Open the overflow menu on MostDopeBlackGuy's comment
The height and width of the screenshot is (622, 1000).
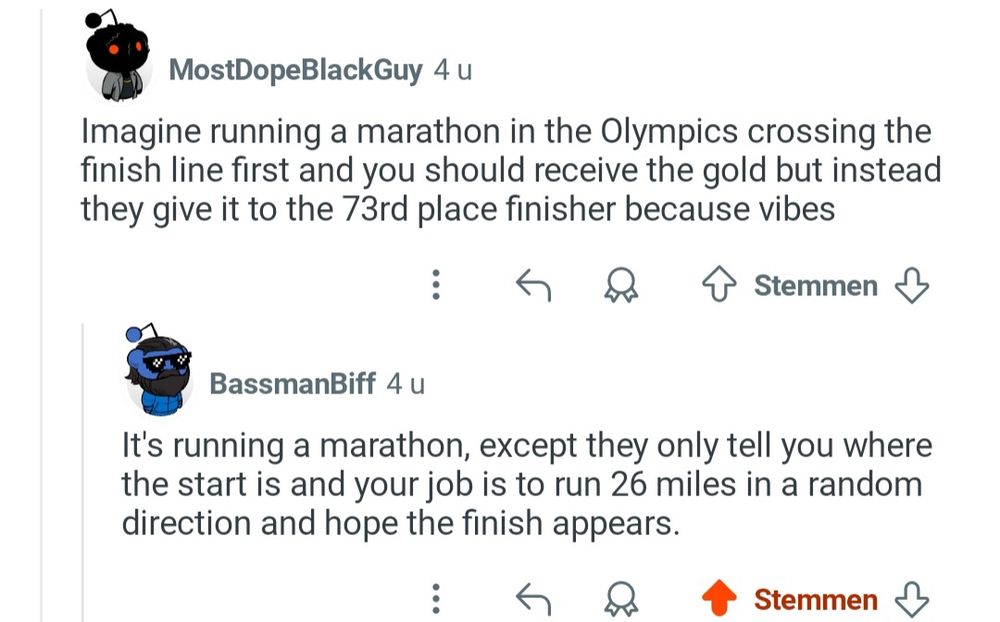(435, 286)
